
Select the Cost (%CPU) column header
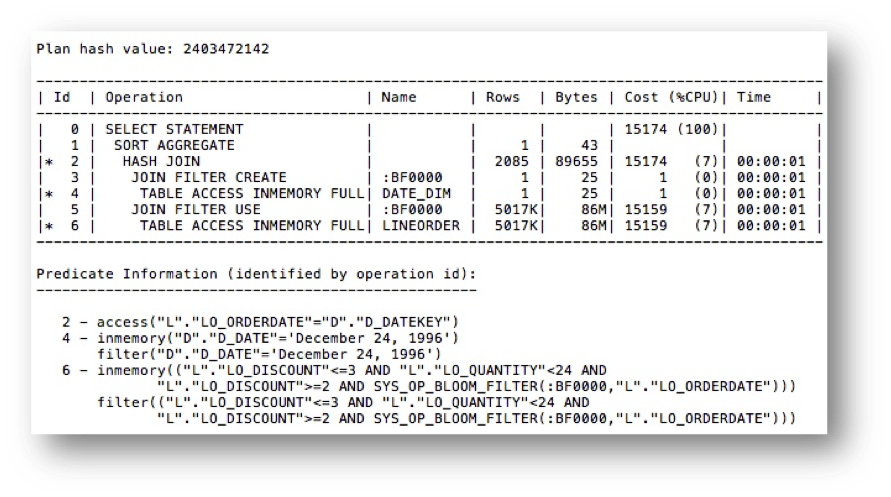[x=671, y=98]
